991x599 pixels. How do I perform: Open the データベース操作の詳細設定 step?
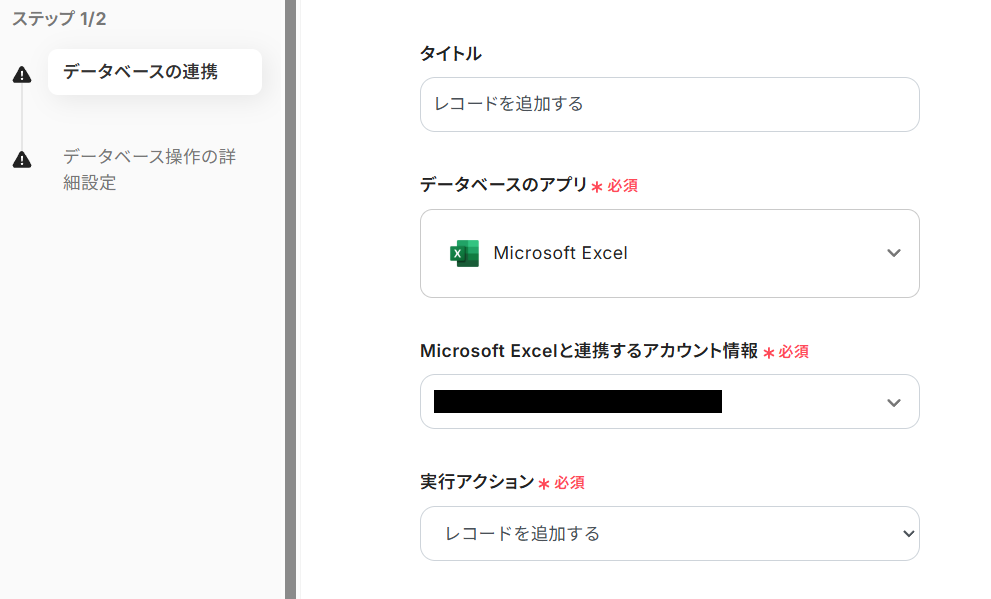[149, 169]
